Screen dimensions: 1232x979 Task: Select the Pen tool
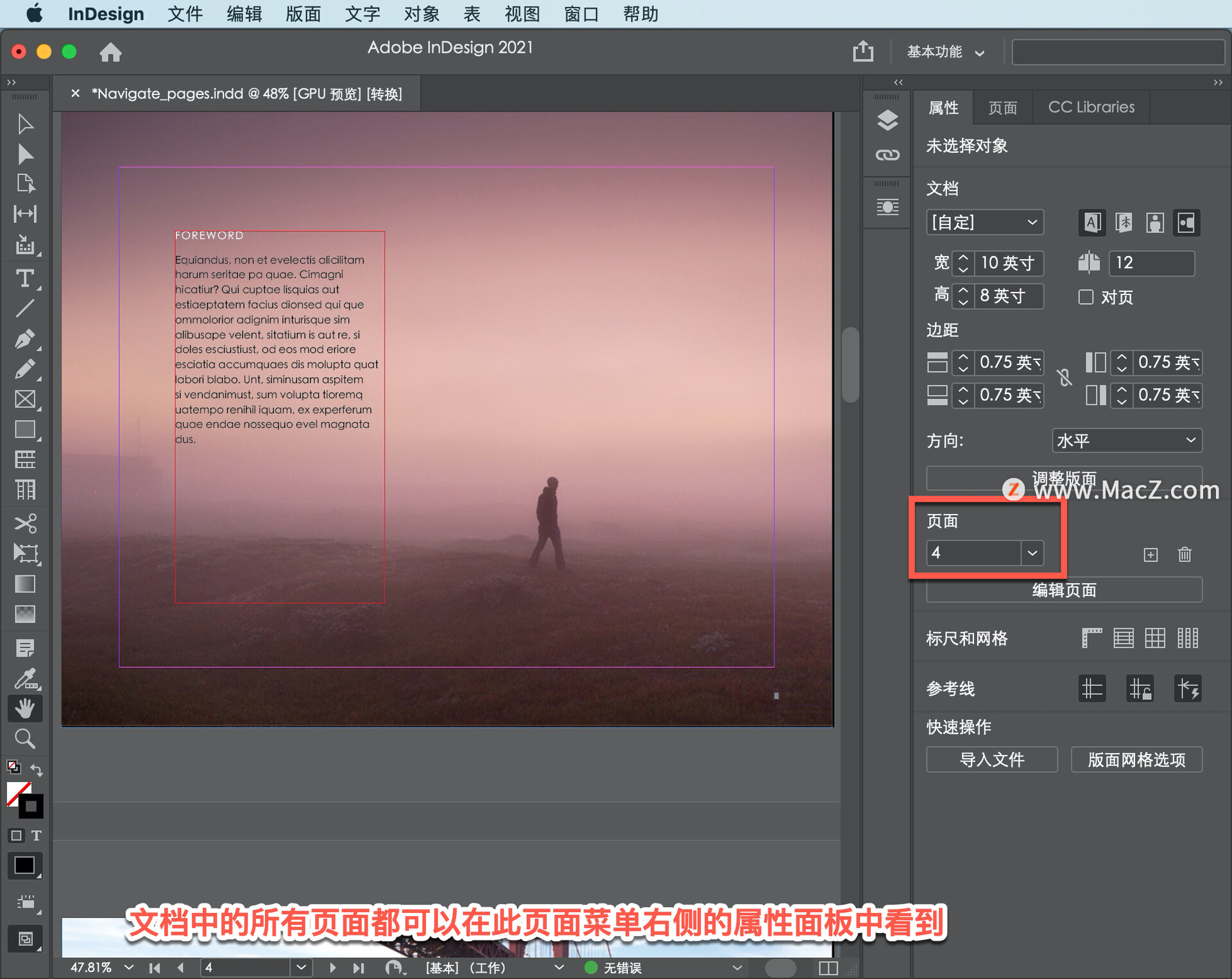[26, 339]
